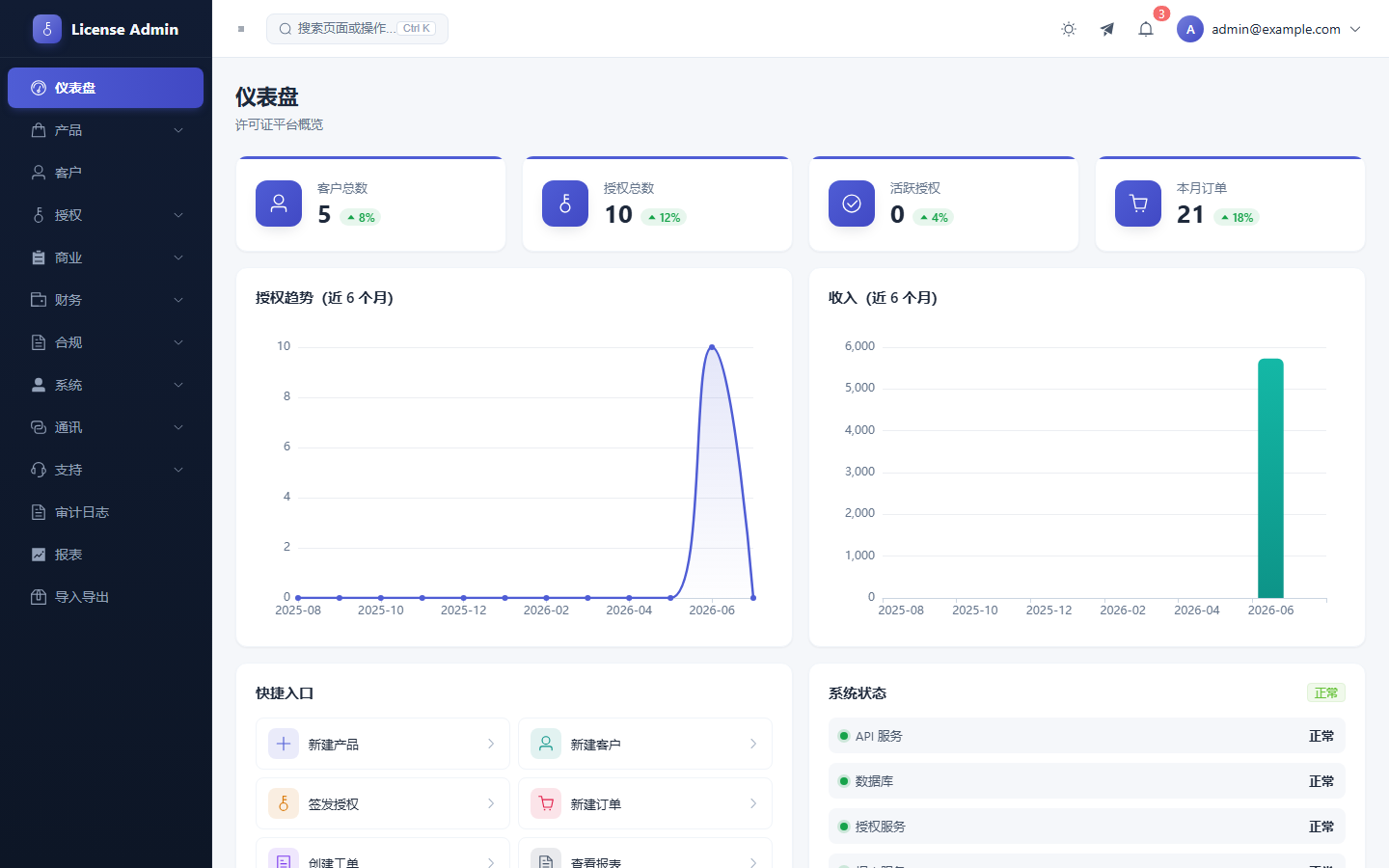The image size is (1389, 868).
Task: Click the 活跃授权 checkmark card icon
Action: click(x=852, y=203)
